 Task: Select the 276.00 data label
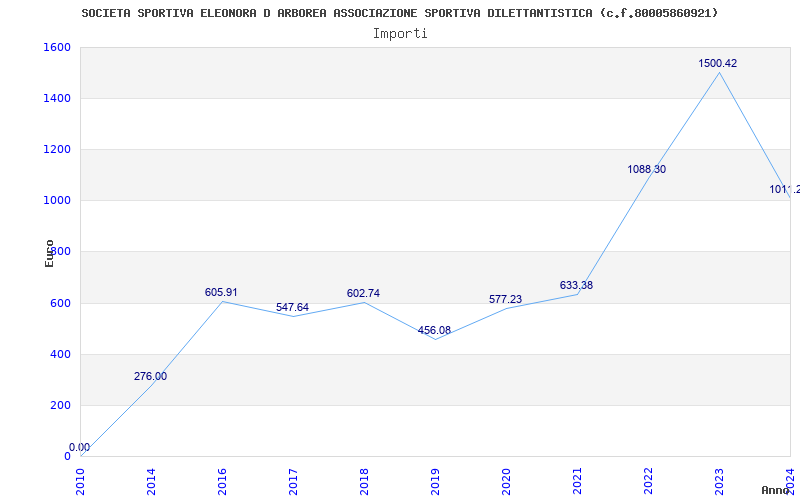click(150, 377)
